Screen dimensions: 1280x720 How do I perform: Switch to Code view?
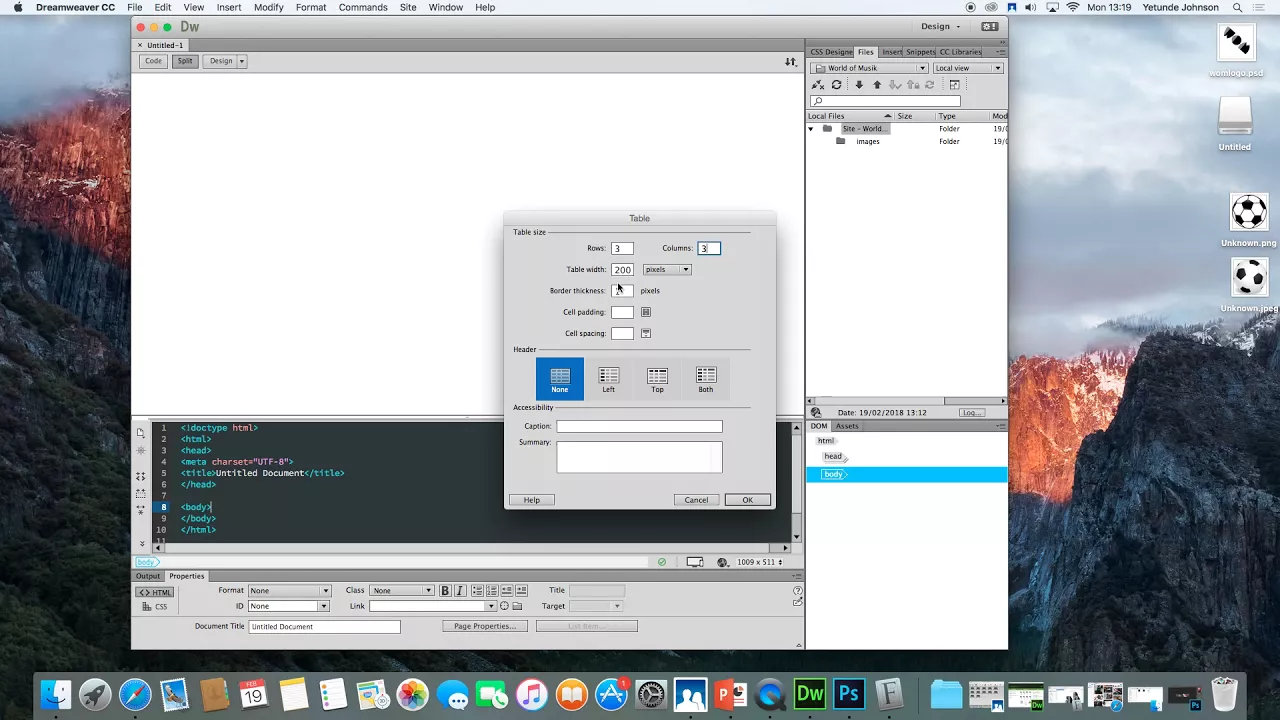click(x=153, y=61)
